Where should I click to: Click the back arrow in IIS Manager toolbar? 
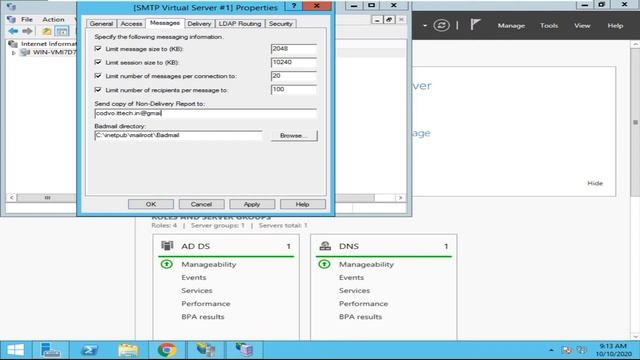point(13,31)
